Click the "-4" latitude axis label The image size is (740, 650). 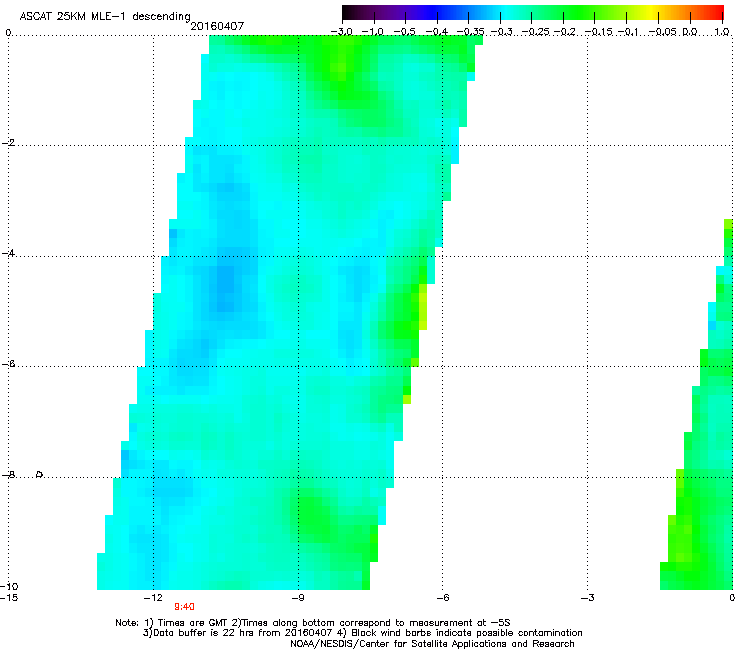(8, 253)
